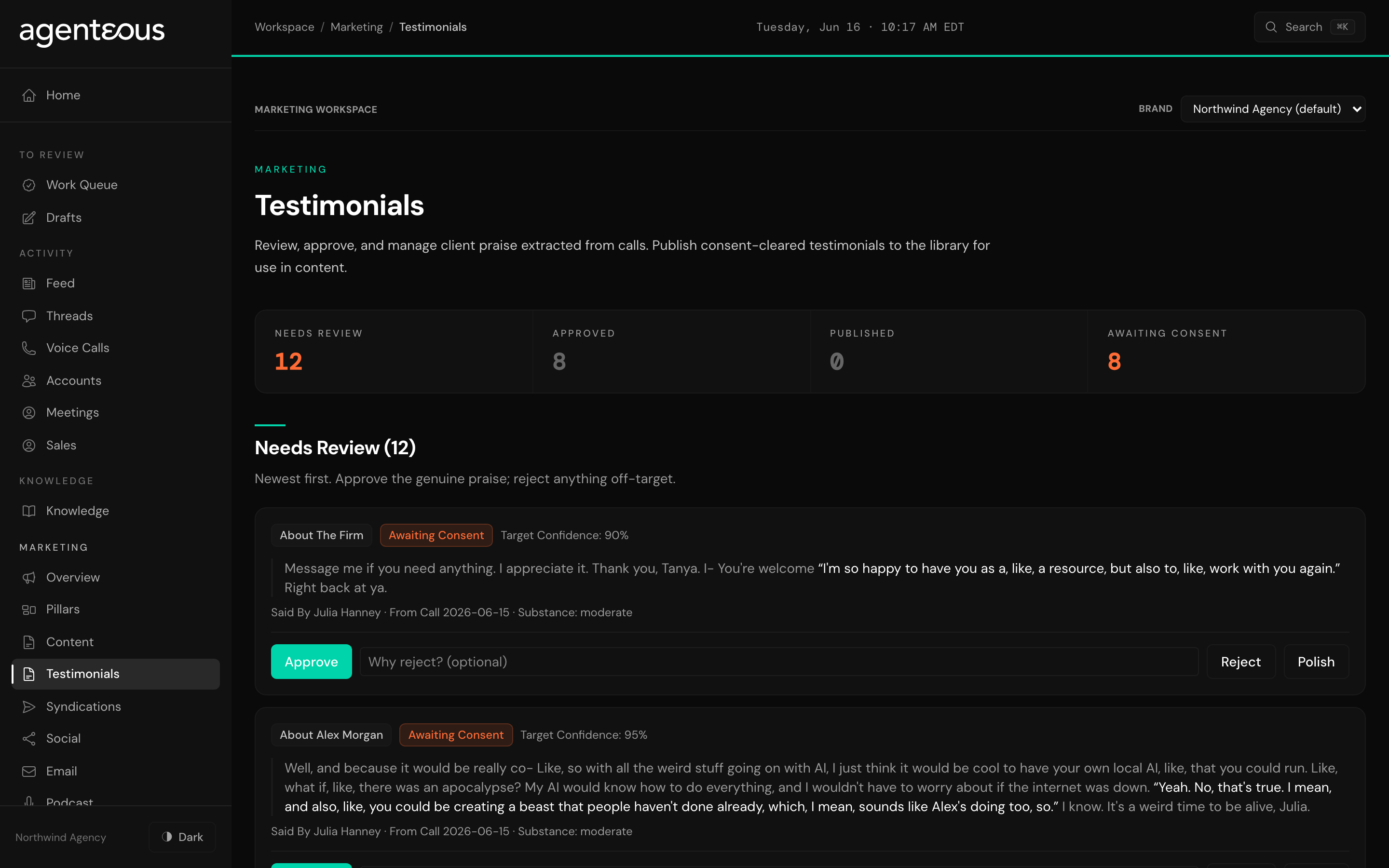The width and height of the screenshot is (1389, 868).
Task: Click the Workspace breadcrumb link
Action: tap(284, 27)
